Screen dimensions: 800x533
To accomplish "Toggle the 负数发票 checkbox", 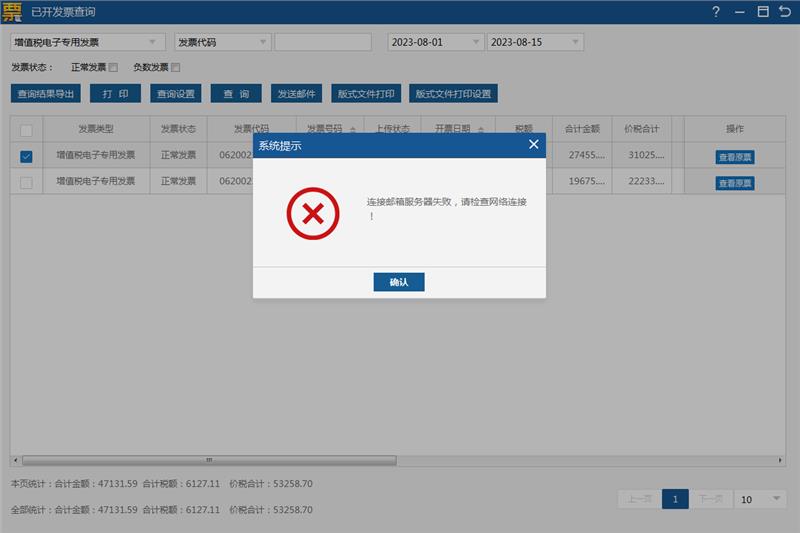I will (176, 68).
